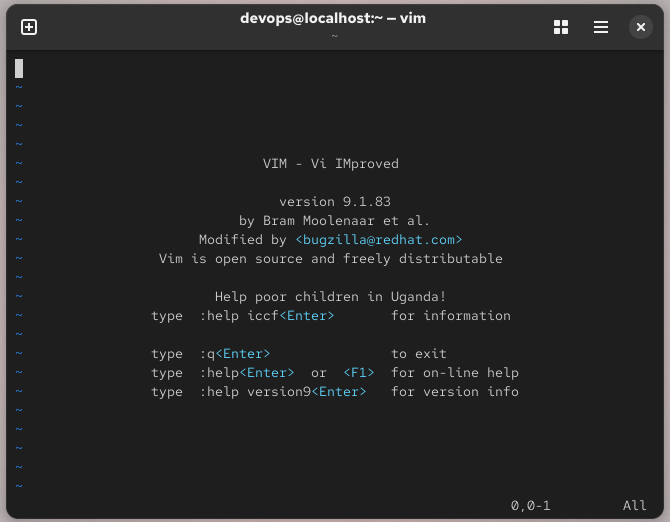
Task: Click 'Vim is open source and freely distributable'
Action: pyautogui.click(x=330, y=259)
